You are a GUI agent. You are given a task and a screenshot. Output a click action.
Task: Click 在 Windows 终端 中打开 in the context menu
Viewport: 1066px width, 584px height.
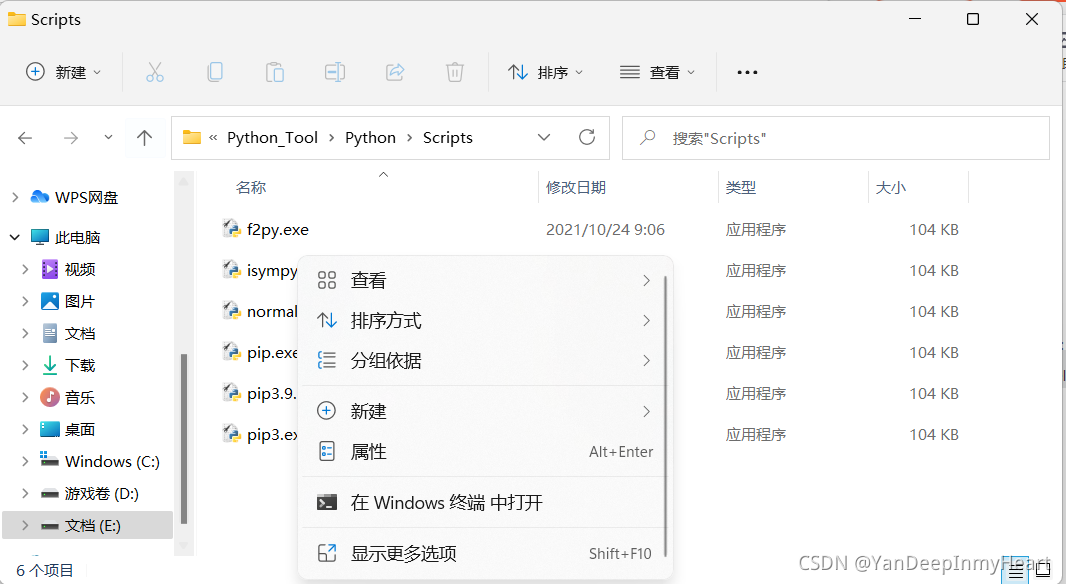(x=443, y=503)
